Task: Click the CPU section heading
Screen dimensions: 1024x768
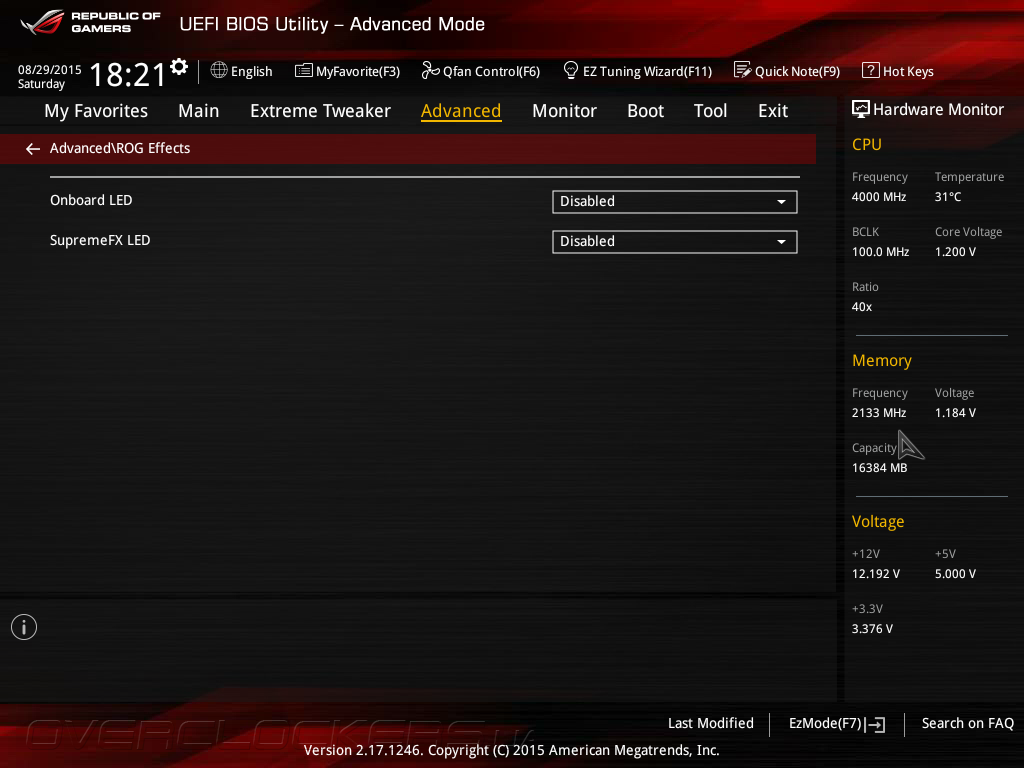Action: [867, 144]
